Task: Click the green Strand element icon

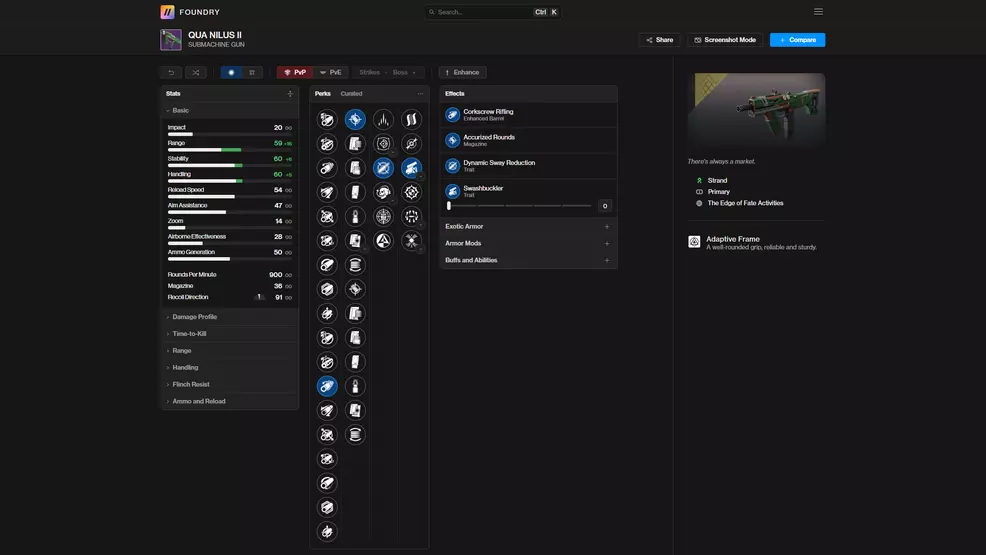Action: 699,180
